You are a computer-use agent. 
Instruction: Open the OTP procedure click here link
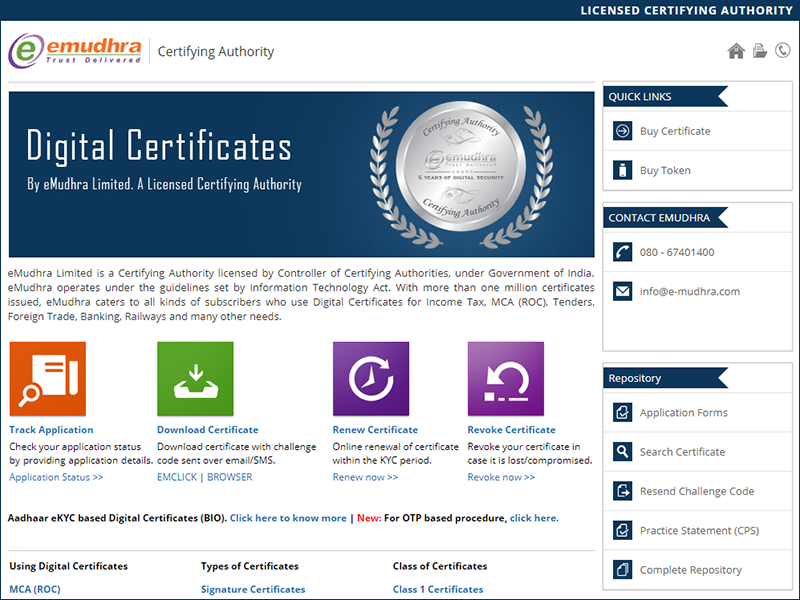pos(534,518)
